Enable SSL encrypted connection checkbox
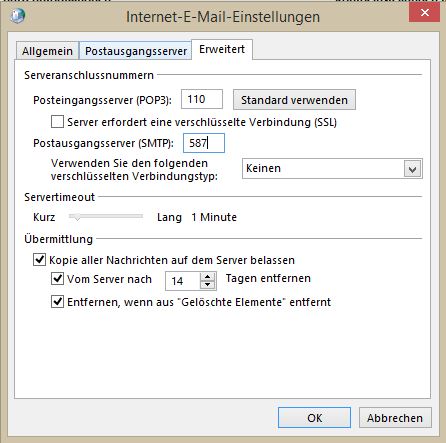The height and width of the screenshot is (443, 446). (x=57, y=122)
